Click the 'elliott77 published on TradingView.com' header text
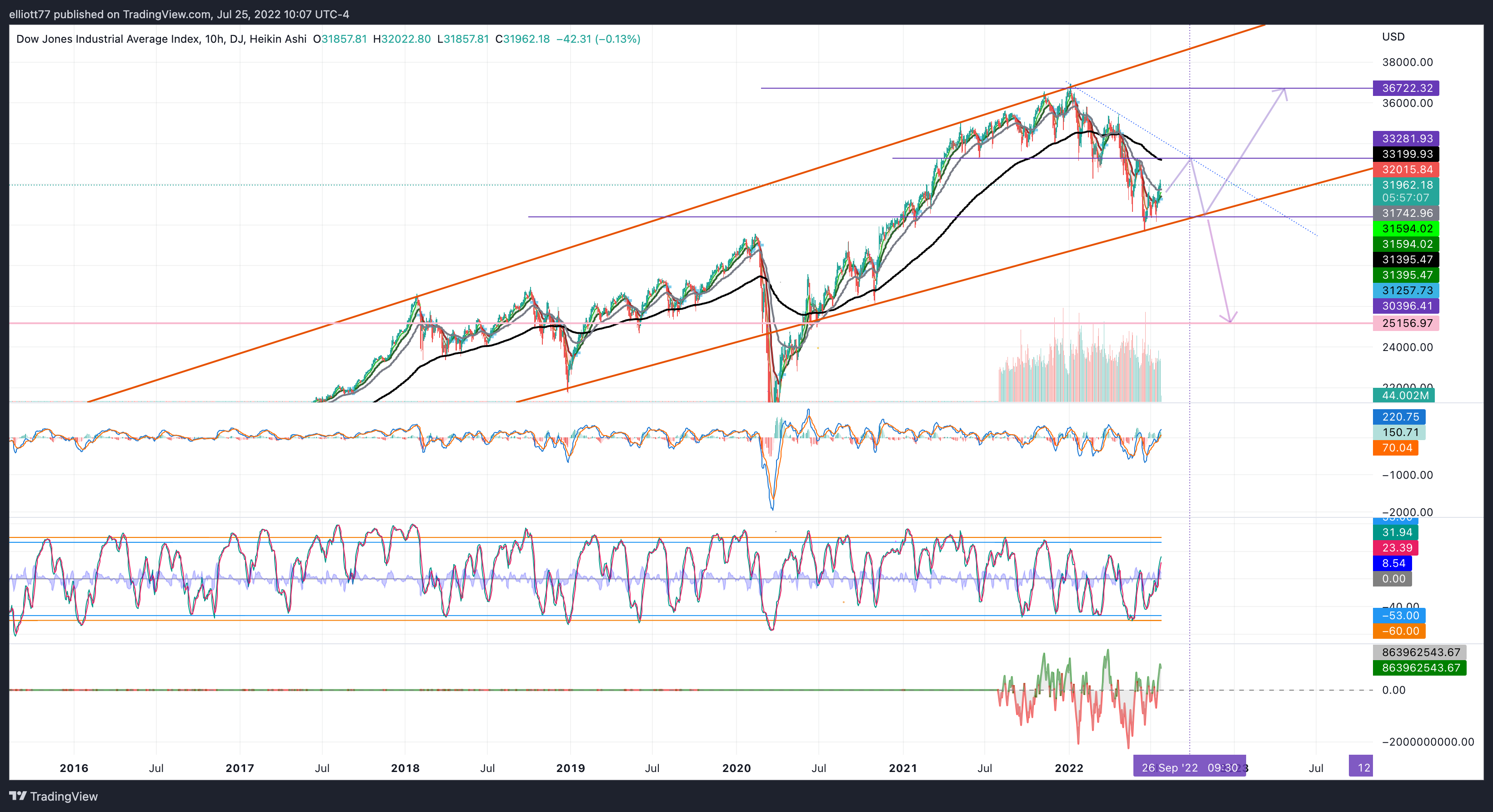 (110, 14)
